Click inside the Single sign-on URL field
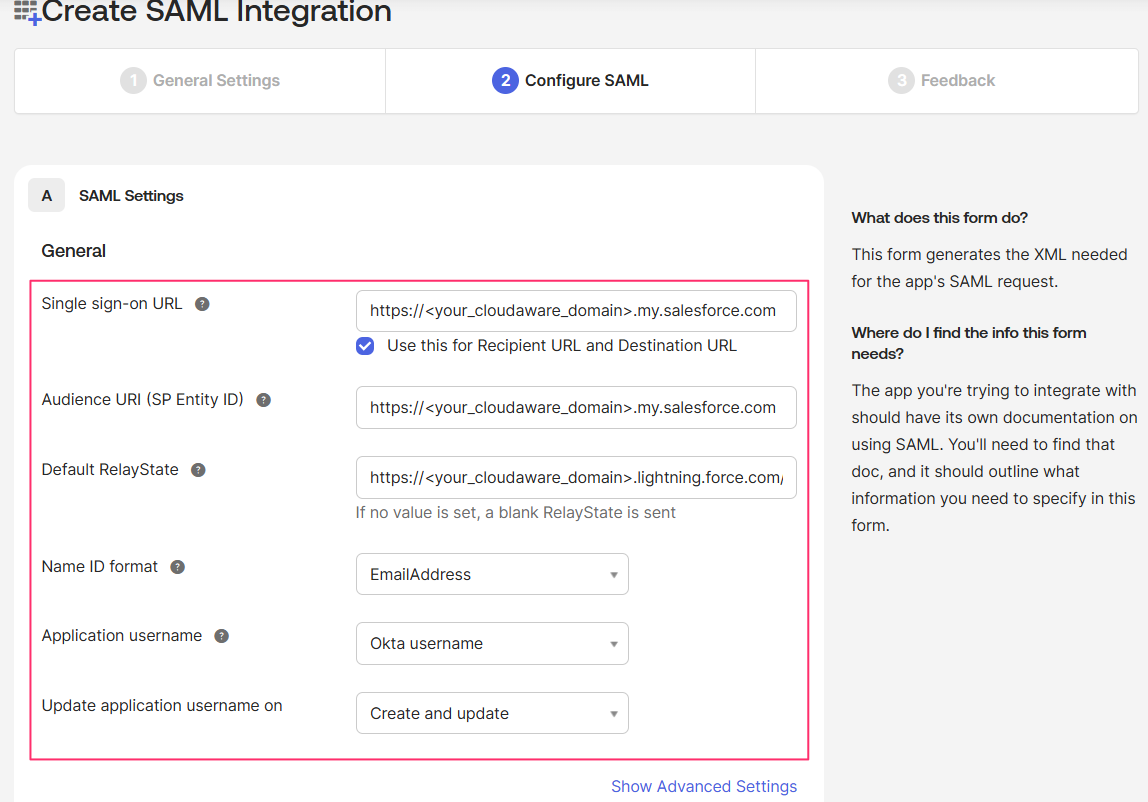The width and height of the screenshot is (1148, 802). [576, 311]
